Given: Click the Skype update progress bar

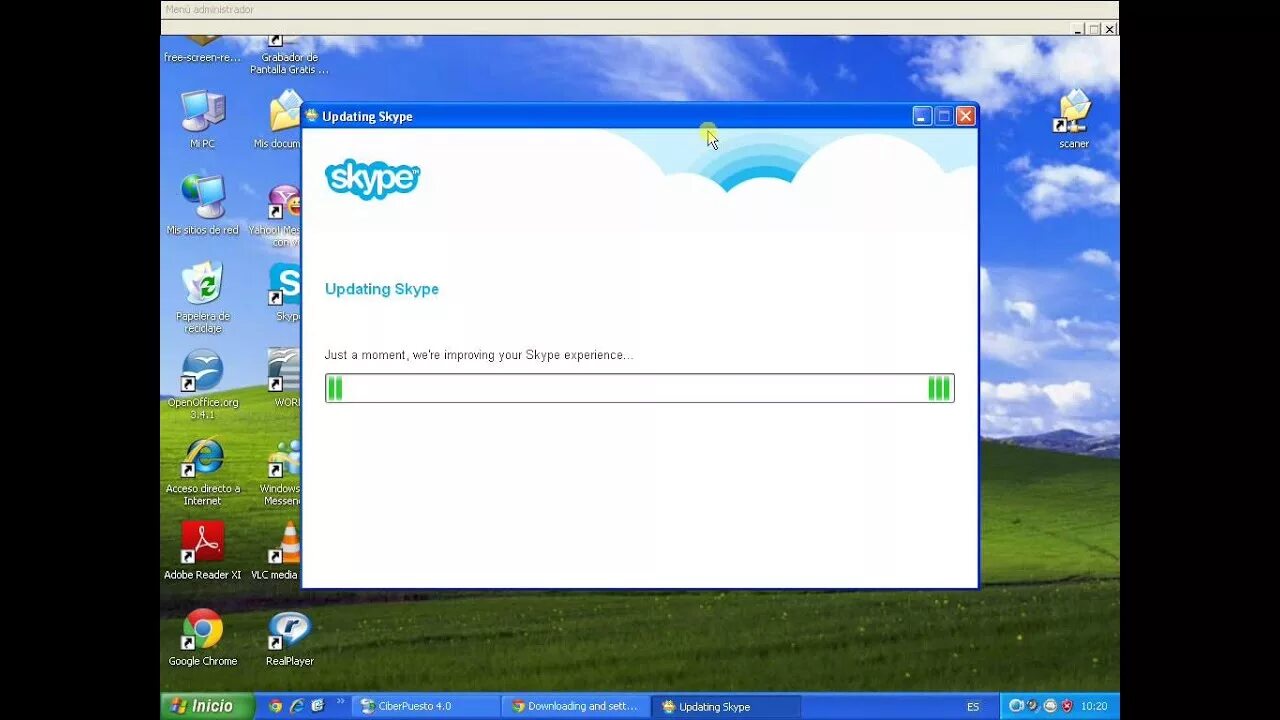Looking at the screenshot, I should 640,388.
